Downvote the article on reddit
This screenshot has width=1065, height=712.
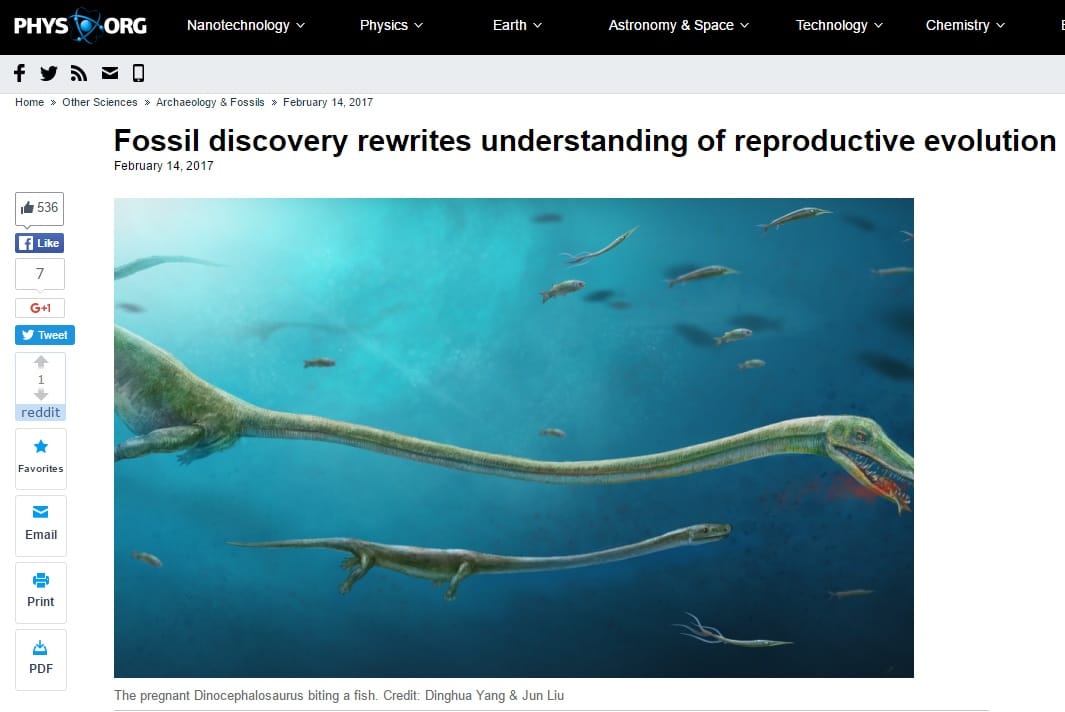[41, 395]
